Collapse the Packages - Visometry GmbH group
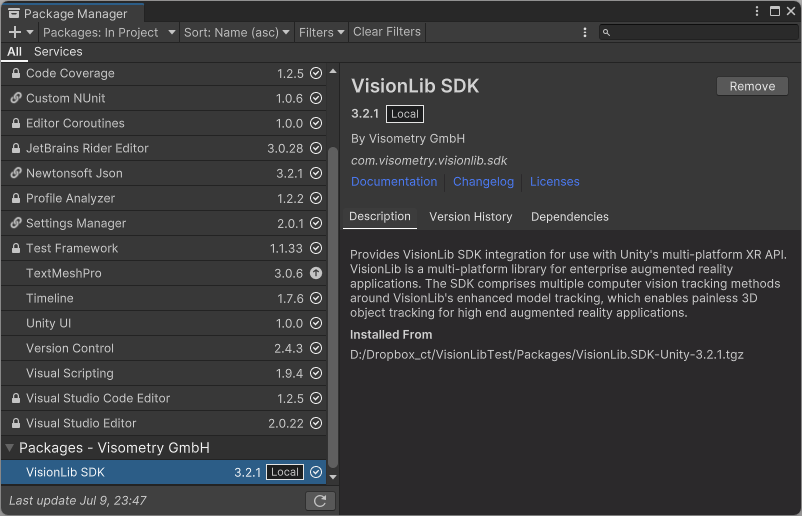Screen dimensions: 802x516 point(9,447)
